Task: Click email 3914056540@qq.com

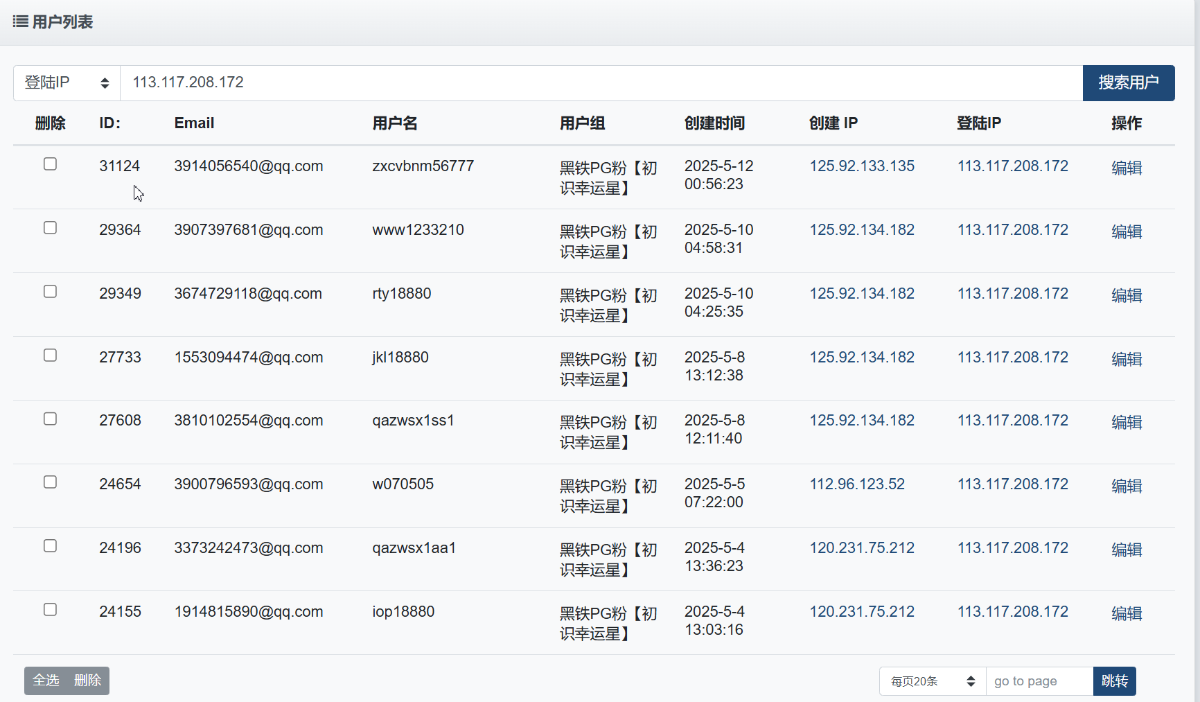Action: (x=248, y=166)
